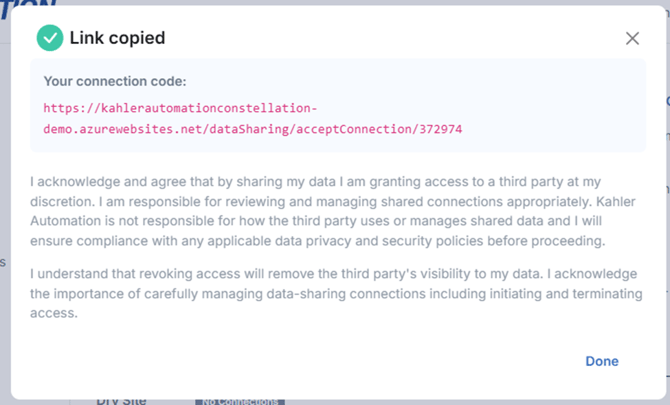Click "dataSharing" segment in the connection URL
Viewport: 670px width, 405px height.
click(x=252, y=129)
